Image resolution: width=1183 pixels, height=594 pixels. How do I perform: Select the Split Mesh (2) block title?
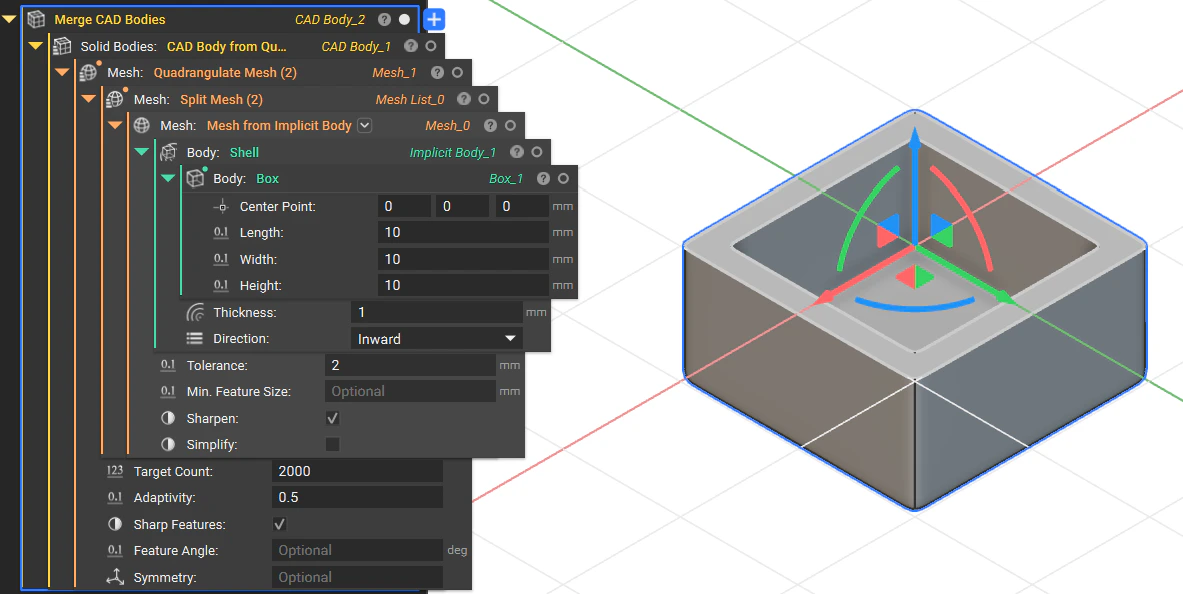click(221, 100)
